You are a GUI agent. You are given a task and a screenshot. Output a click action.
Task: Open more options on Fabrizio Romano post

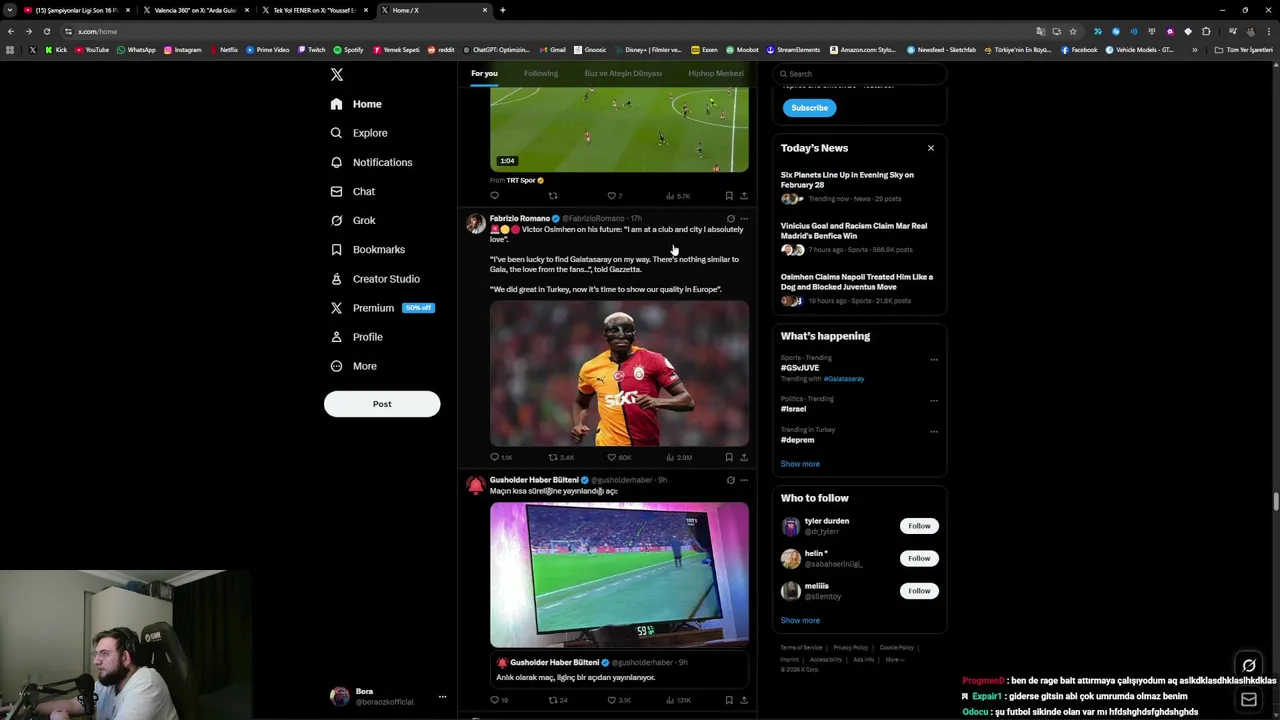coord(744,218)
